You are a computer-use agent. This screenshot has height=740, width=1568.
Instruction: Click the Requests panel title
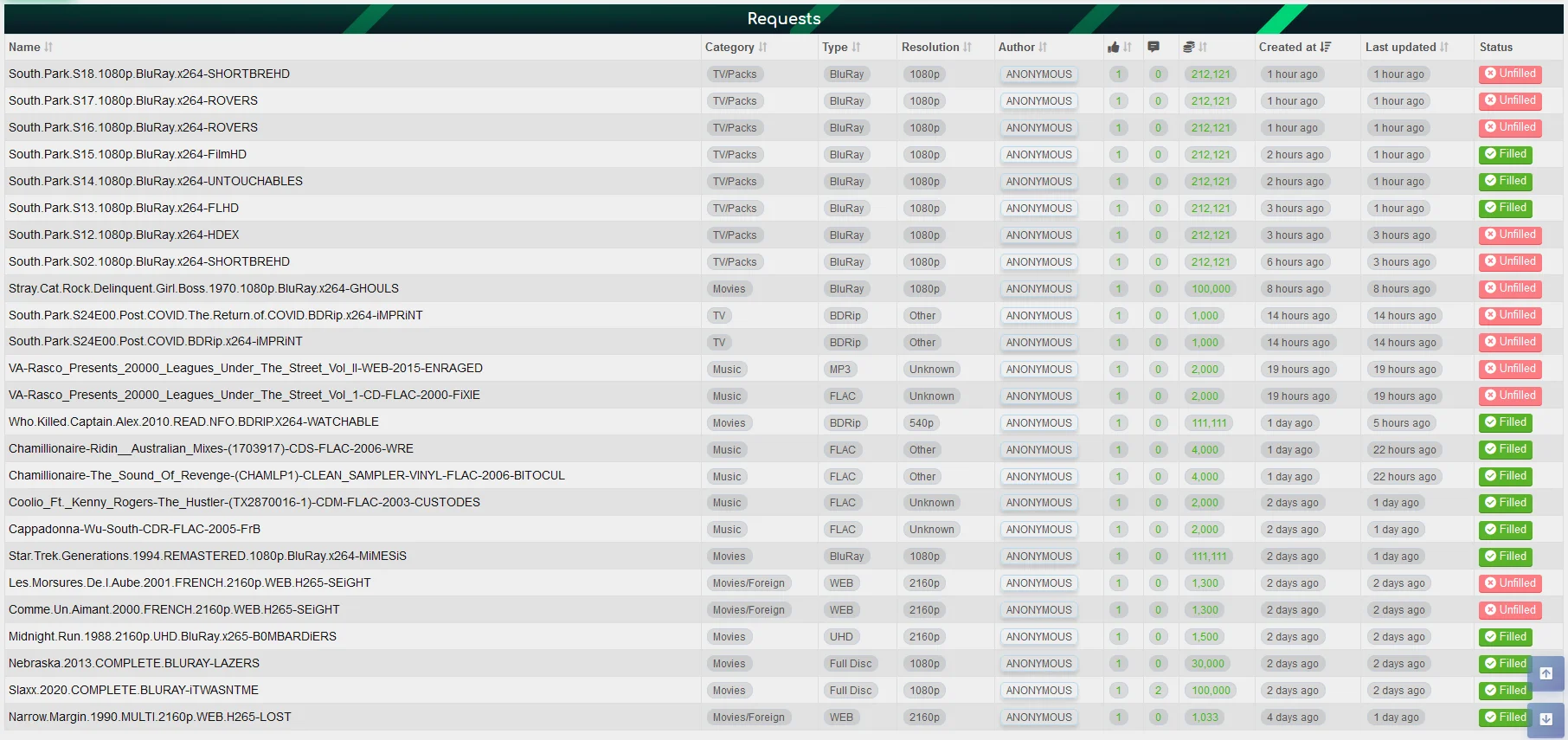(784, 19)
